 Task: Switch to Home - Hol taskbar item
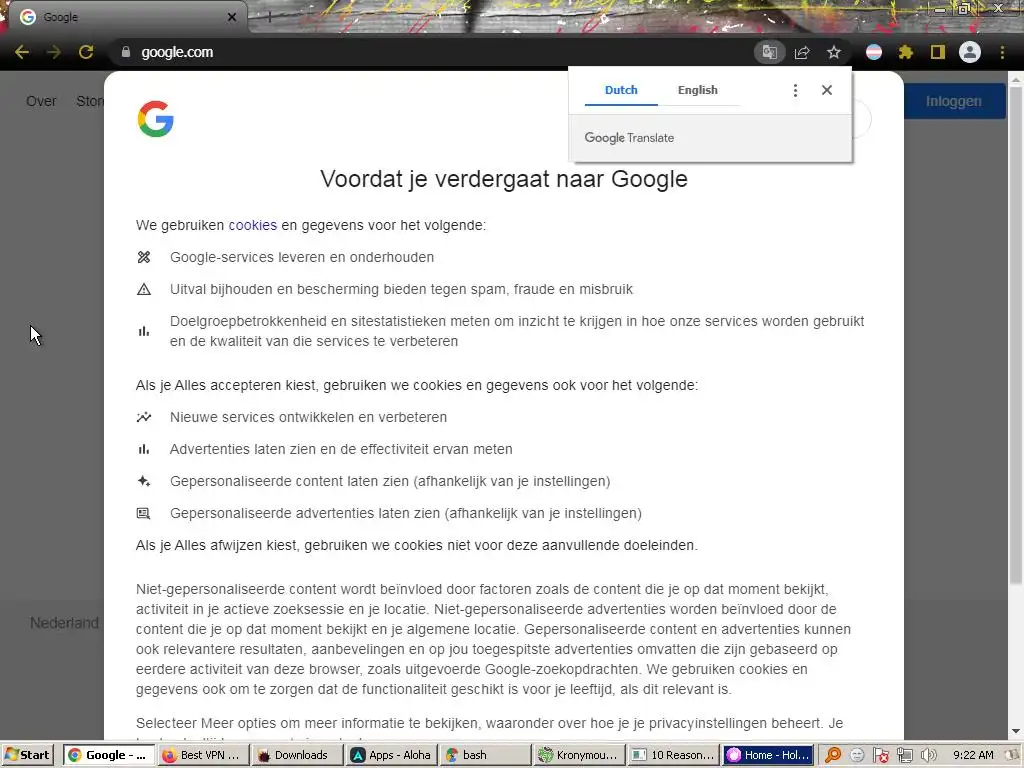click(x=769, y=755)
